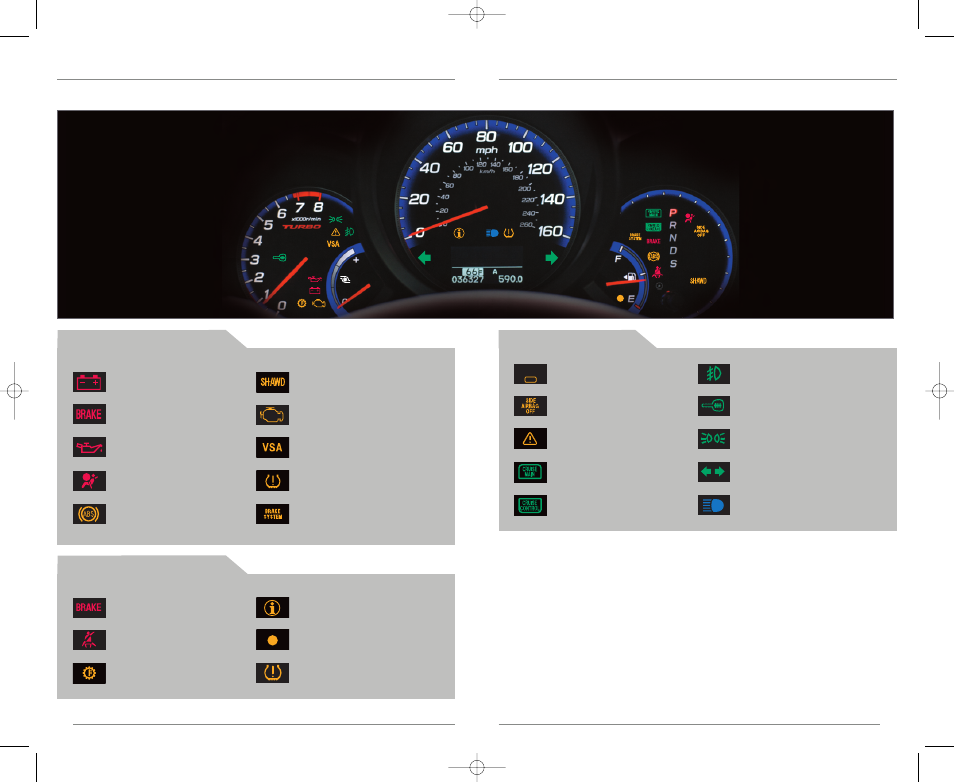Click the amber VSA text inside the tachometer
This screenshot has width=954, height=782.
333,244
